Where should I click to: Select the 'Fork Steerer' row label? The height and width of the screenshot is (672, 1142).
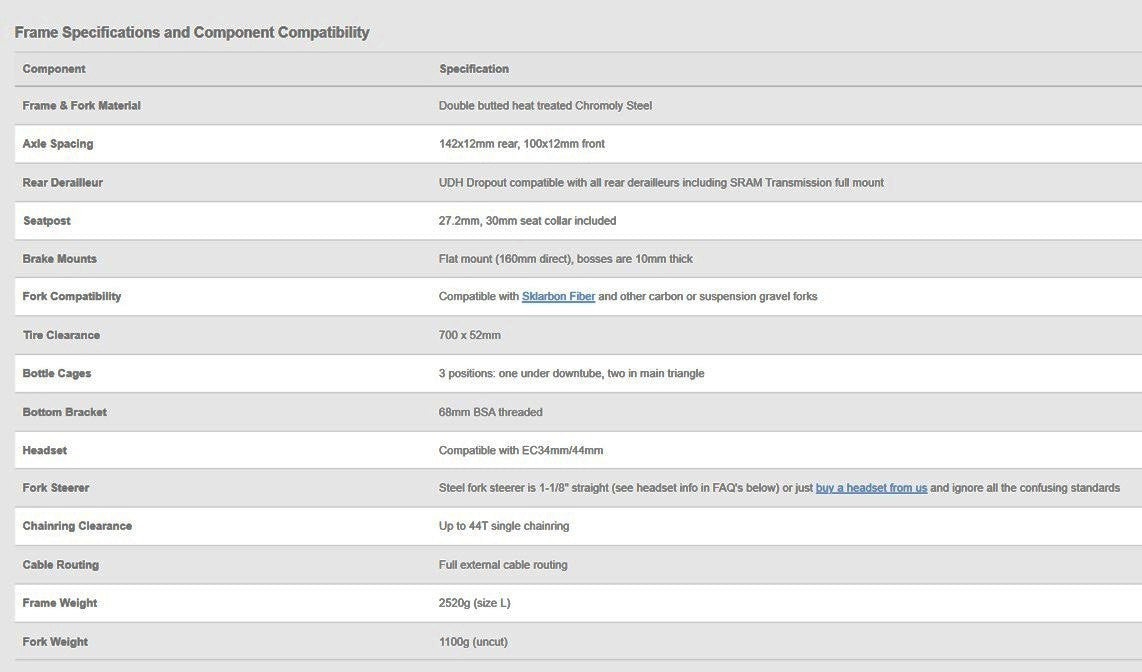(56, 488)
